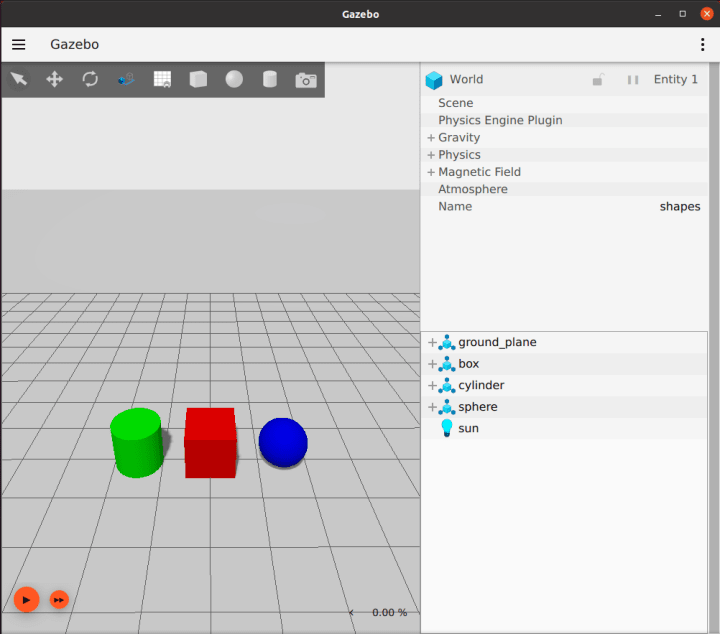Open the vertical dots plugins menu

tap(702, 44)
